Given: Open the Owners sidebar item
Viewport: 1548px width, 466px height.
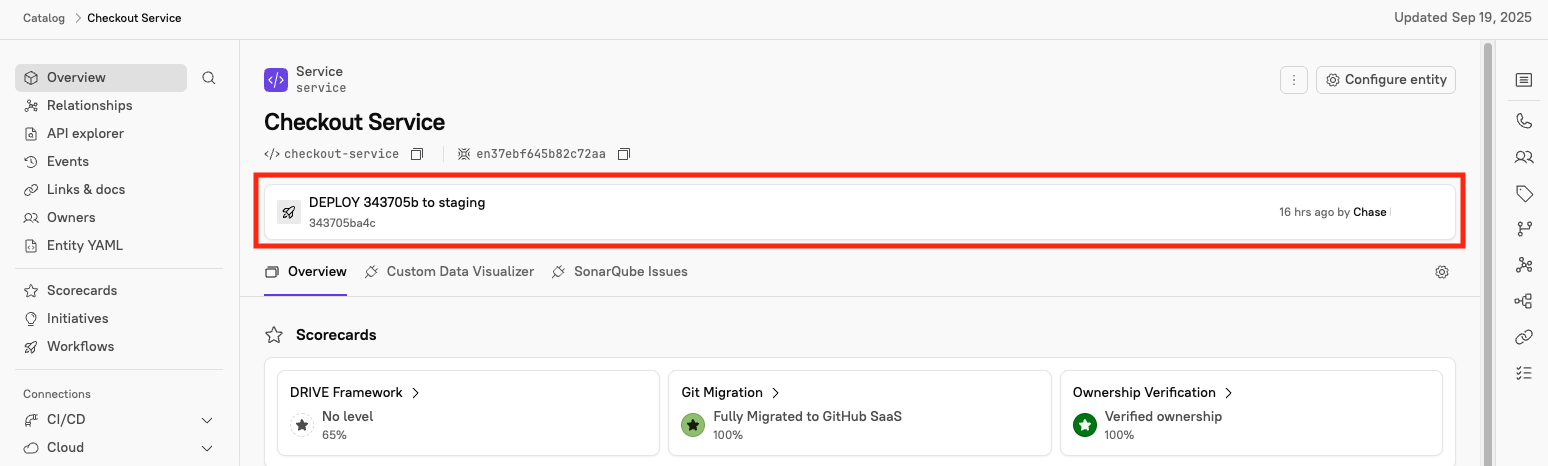Looking at the screenshot, I should [71, 218].
